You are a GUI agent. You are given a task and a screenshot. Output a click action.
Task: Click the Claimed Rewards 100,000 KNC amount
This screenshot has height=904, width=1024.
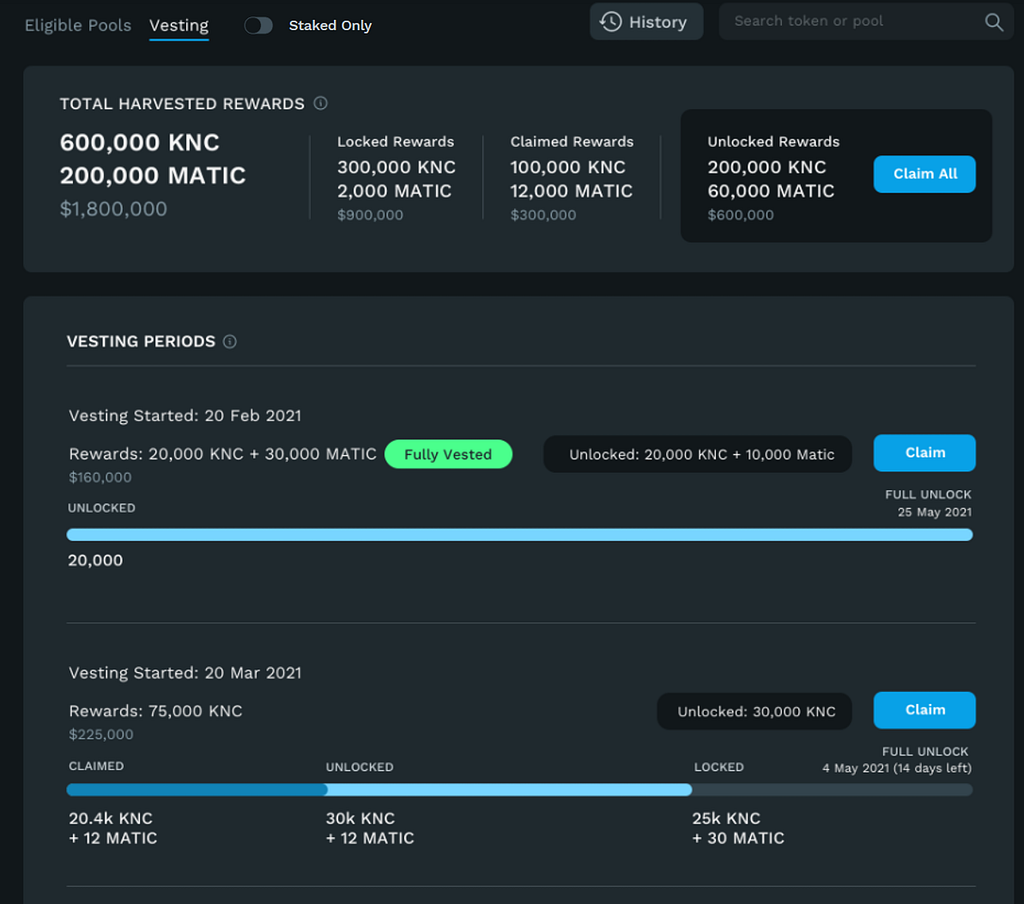(568, 167)
